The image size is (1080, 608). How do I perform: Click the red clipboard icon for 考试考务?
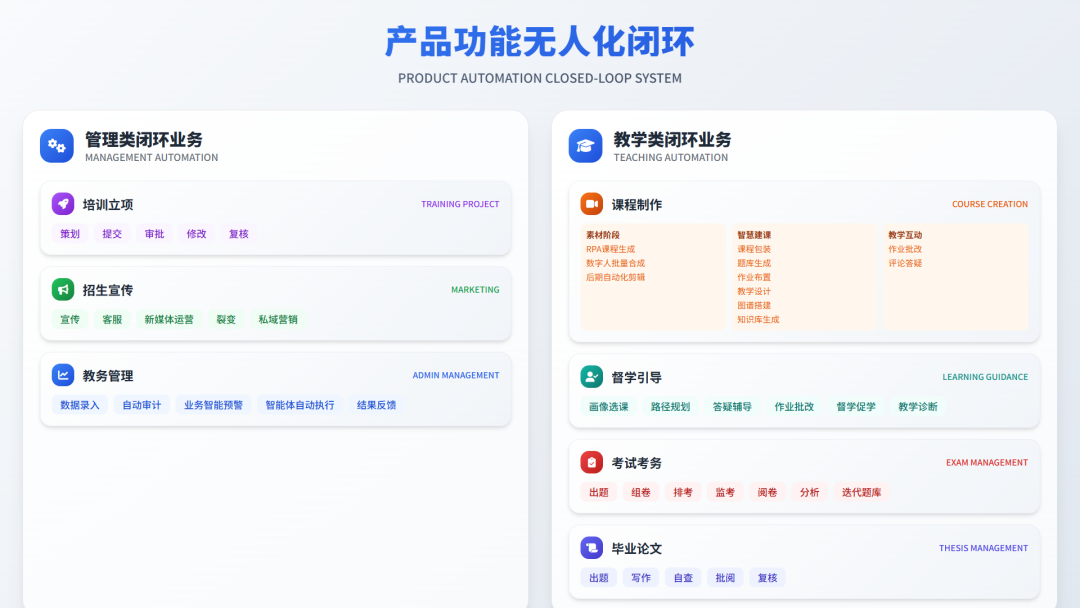[592, 463]
